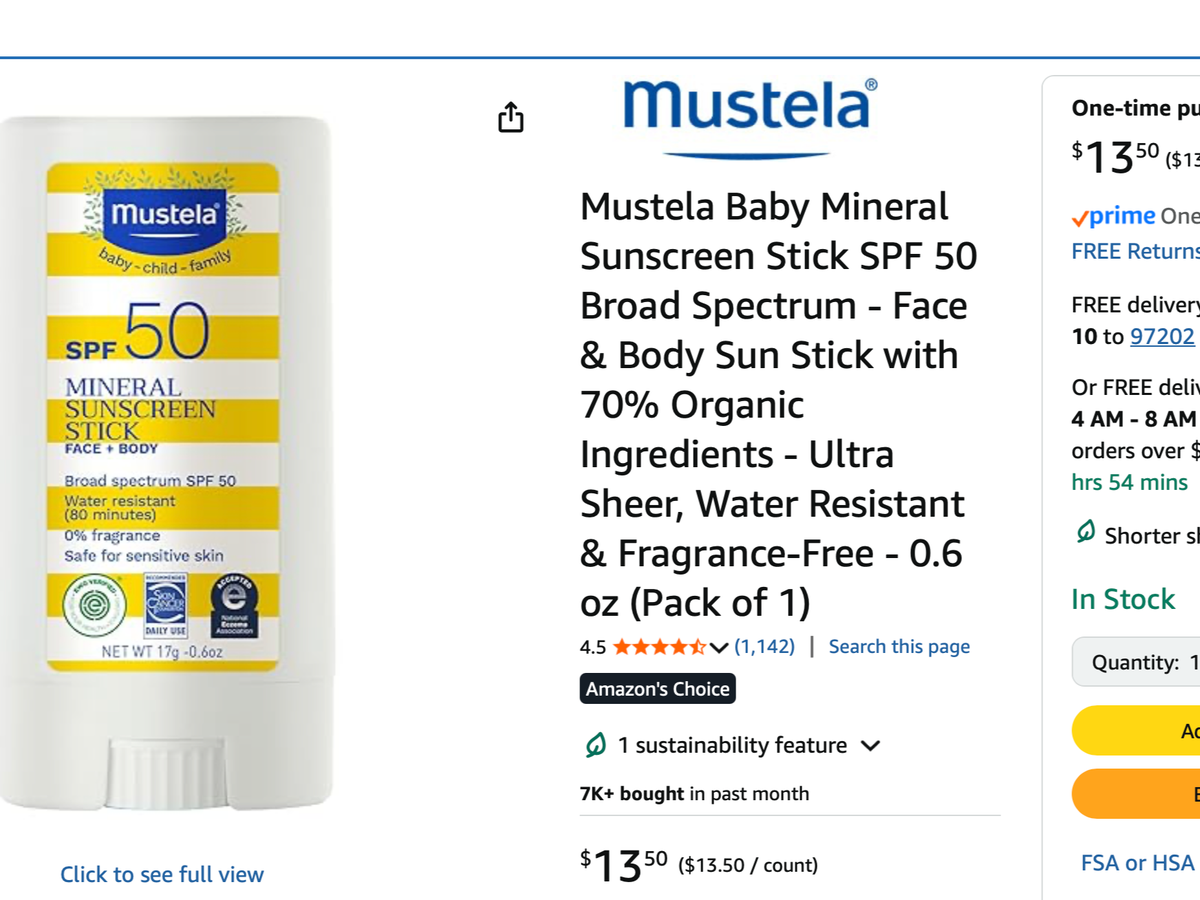The width and height of the screenshot is (1200, 900).
Task: Change delivery ZIP code 97202
Action: point(1162,337)
